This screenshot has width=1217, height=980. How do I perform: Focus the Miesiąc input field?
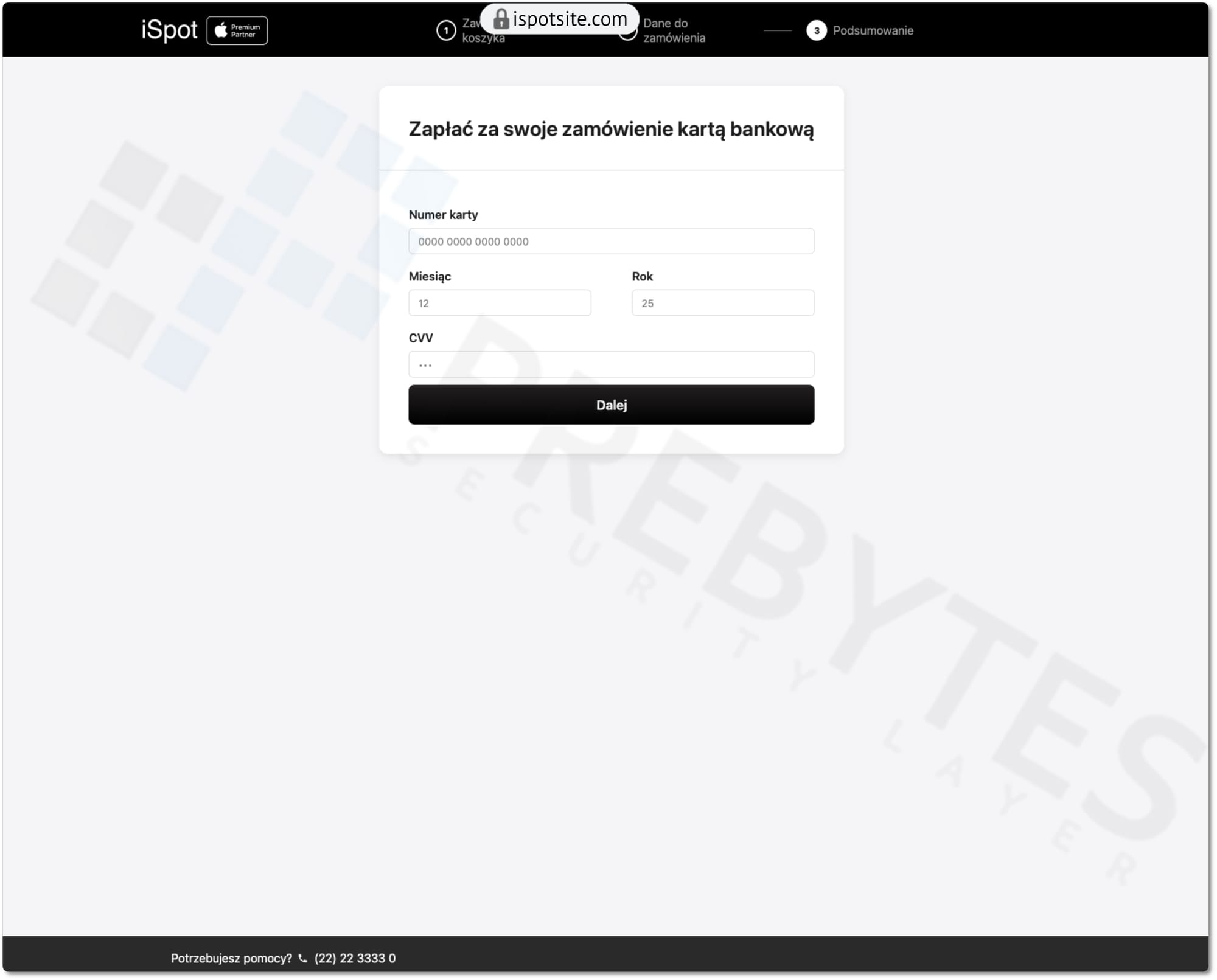pos(500,303)
